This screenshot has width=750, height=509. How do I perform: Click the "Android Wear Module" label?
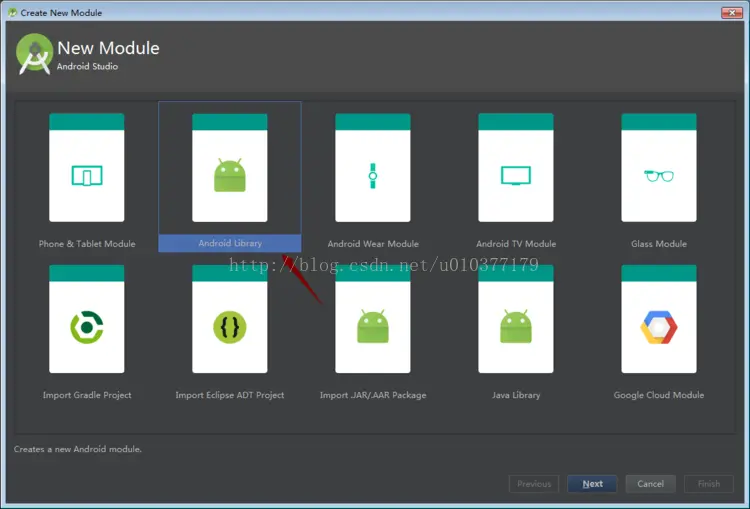tap(373, 244)
